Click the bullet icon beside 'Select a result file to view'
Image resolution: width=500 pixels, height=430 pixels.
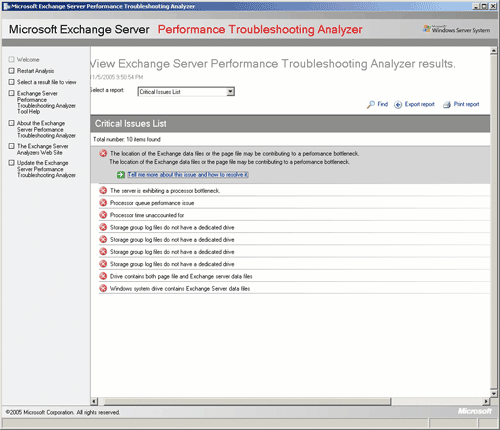point(12,82)
